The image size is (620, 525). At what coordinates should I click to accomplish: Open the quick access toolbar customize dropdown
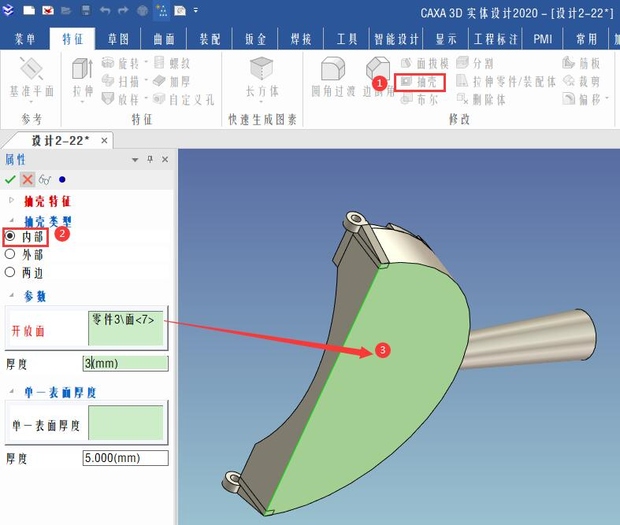tap(196, 11)
